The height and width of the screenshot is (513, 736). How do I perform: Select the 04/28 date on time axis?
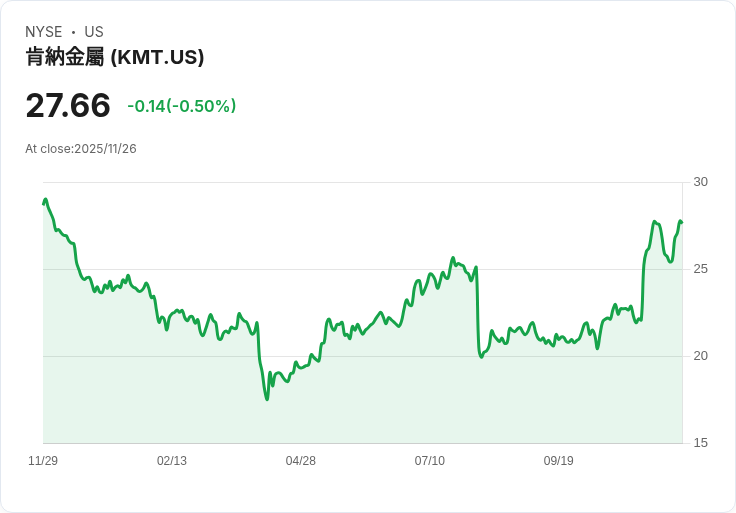coord(301,461)
